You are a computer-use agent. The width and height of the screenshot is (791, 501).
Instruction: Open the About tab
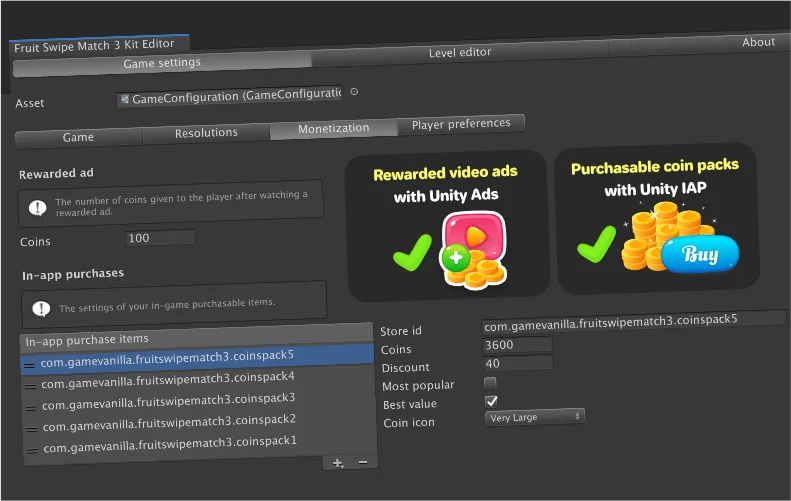699,44
